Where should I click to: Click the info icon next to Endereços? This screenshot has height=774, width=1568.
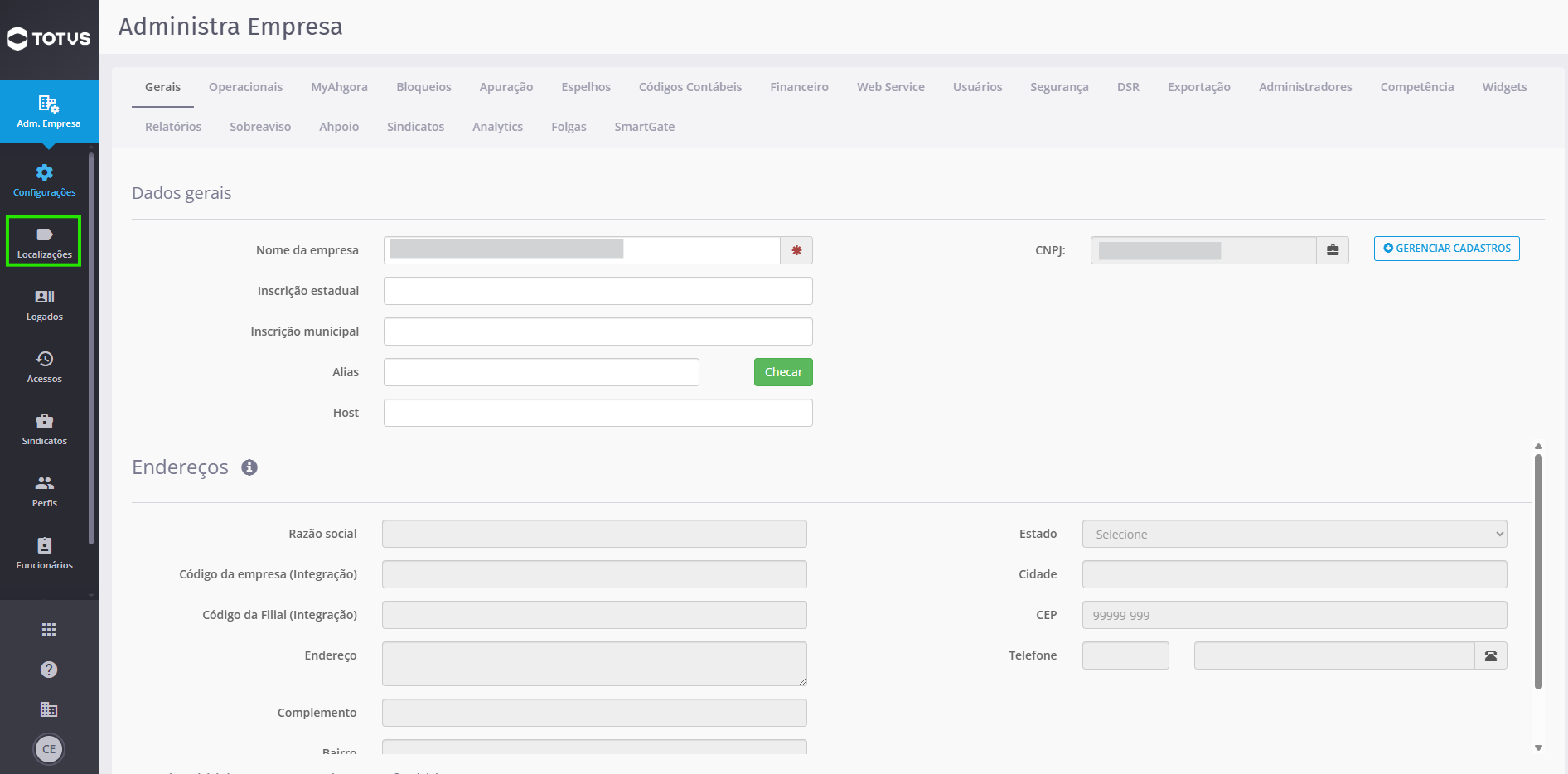pyautogui.click(x=249, y=467)
